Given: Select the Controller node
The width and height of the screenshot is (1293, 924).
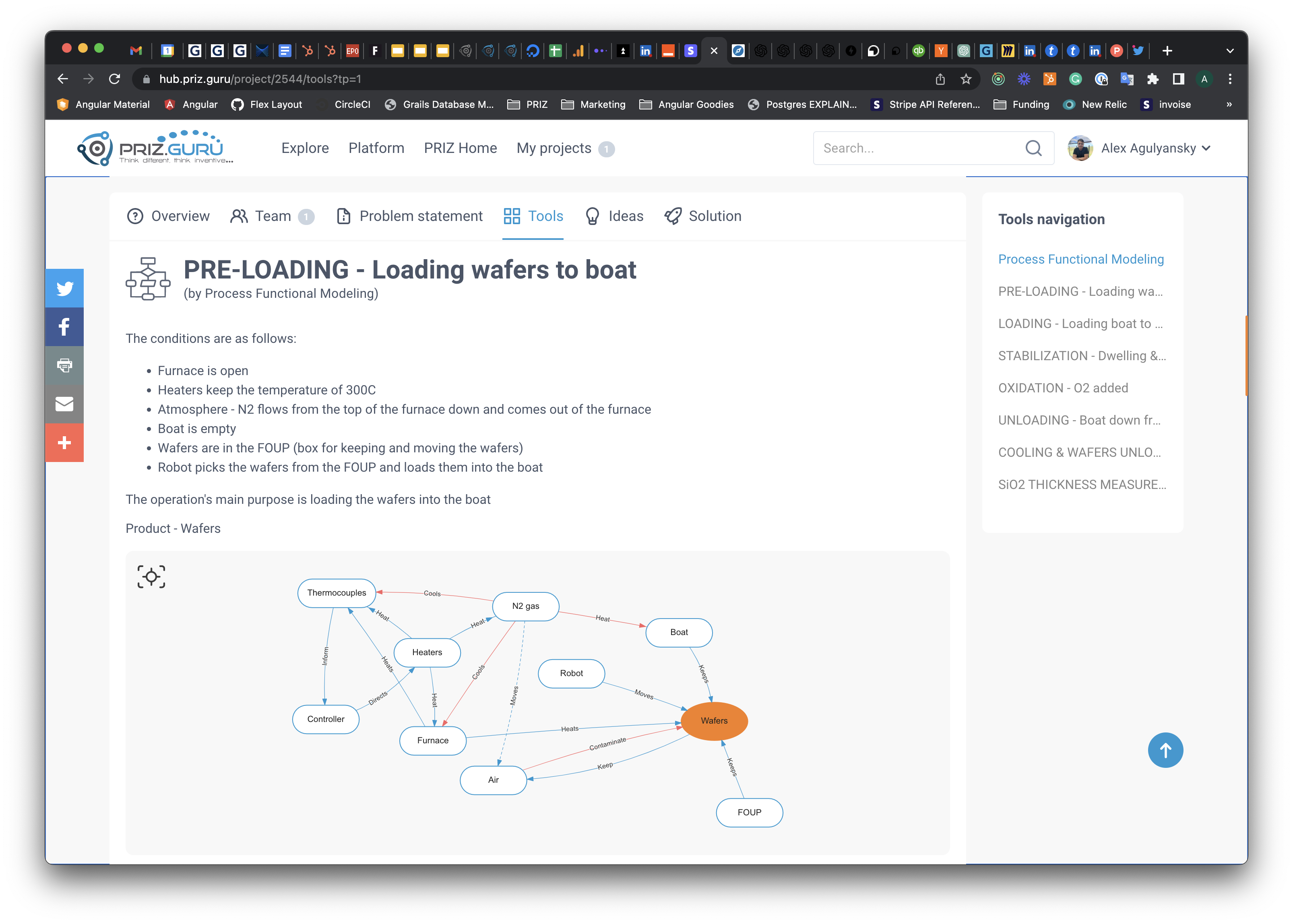Looking at the screenshot, I should coord(326,719).
